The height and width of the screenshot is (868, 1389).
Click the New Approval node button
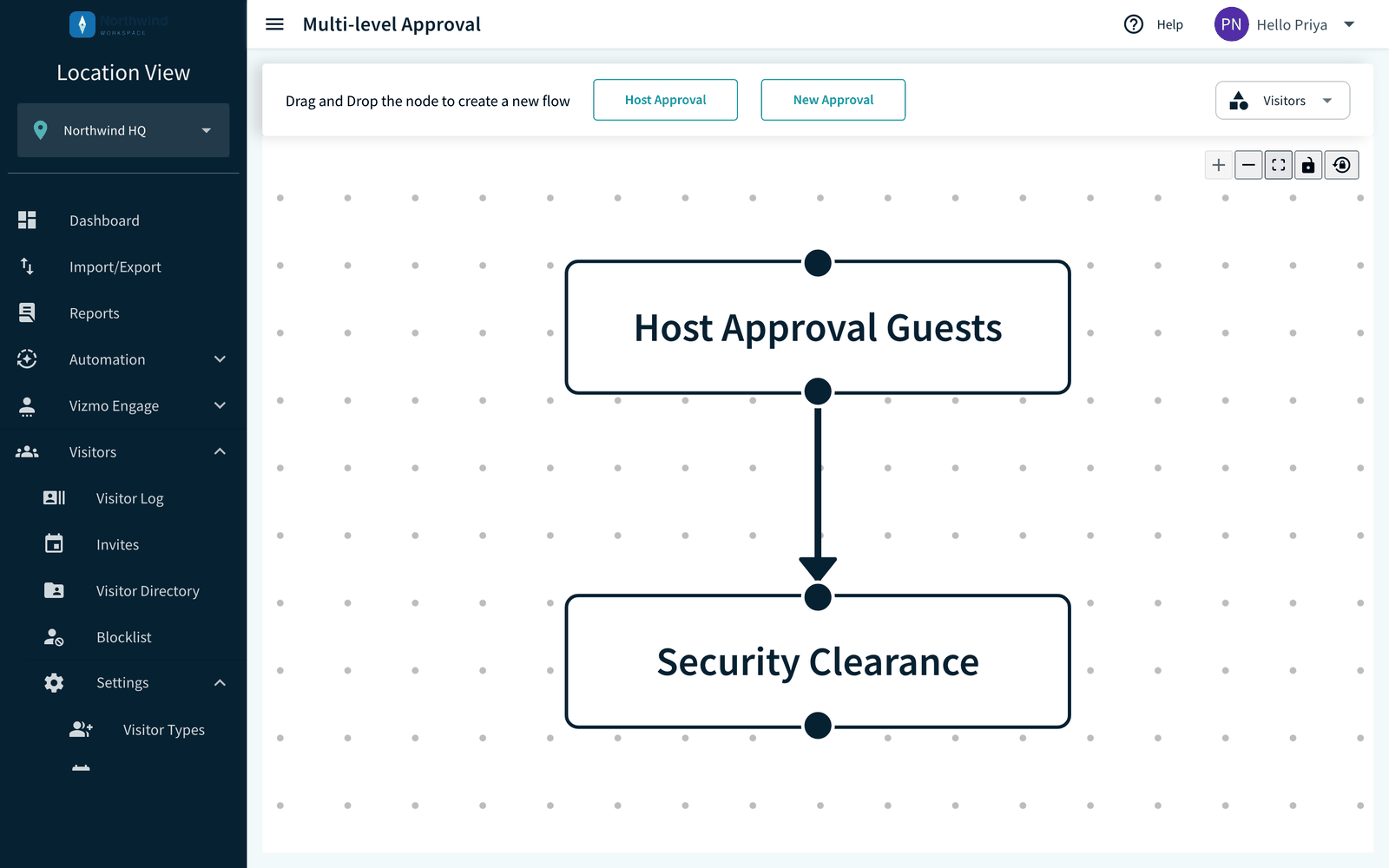point(833,100)
